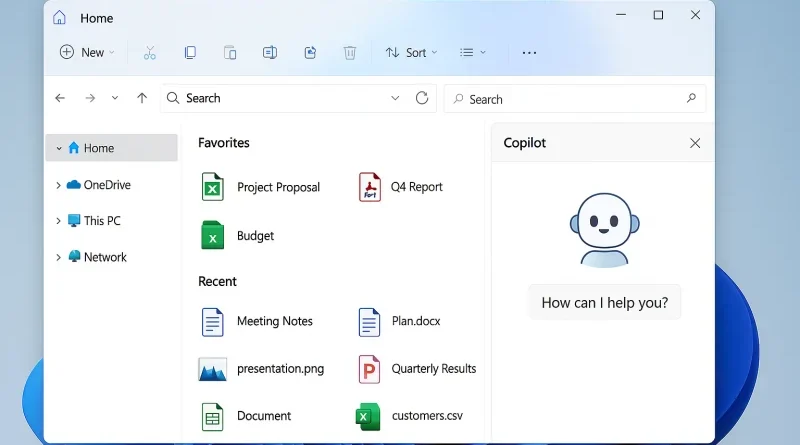
Task: Open the Meeting Notes document icon
Action: (x=212, y=322)
